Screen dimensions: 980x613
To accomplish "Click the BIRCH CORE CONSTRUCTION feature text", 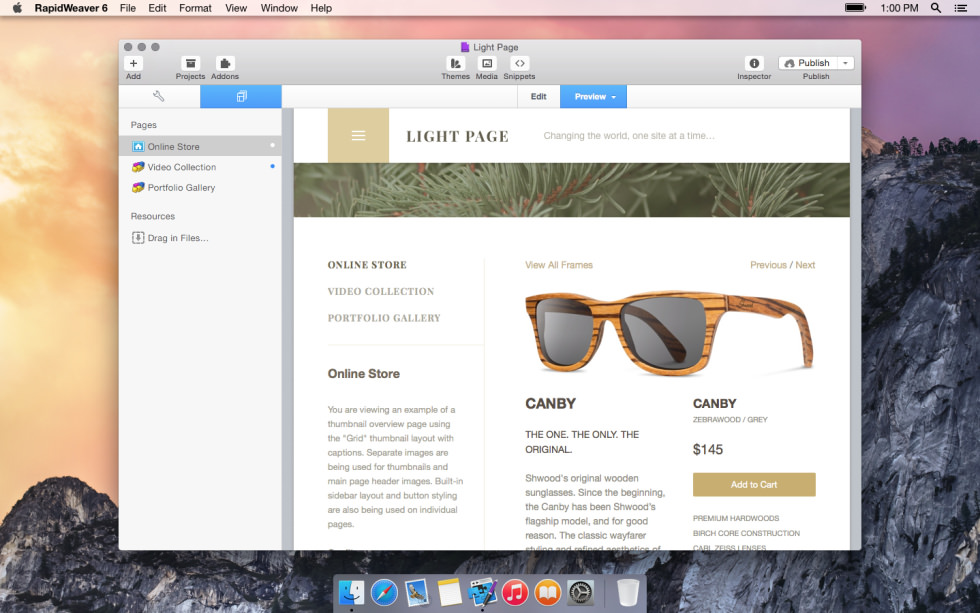I will click(746, 533).
